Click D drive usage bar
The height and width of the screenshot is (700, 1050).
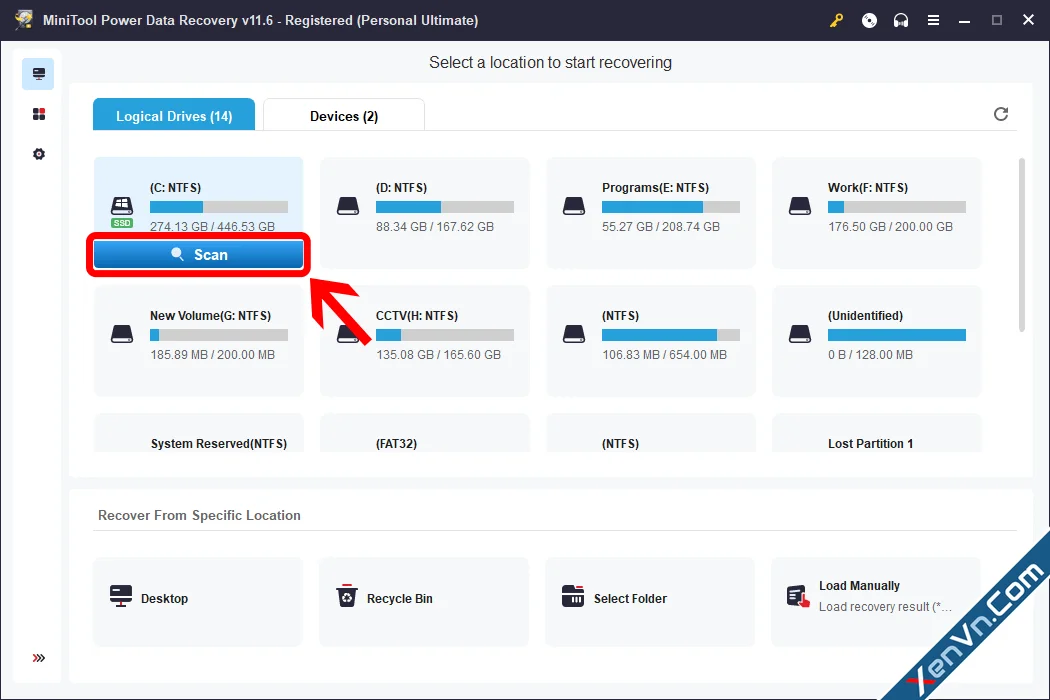(445, 207)
